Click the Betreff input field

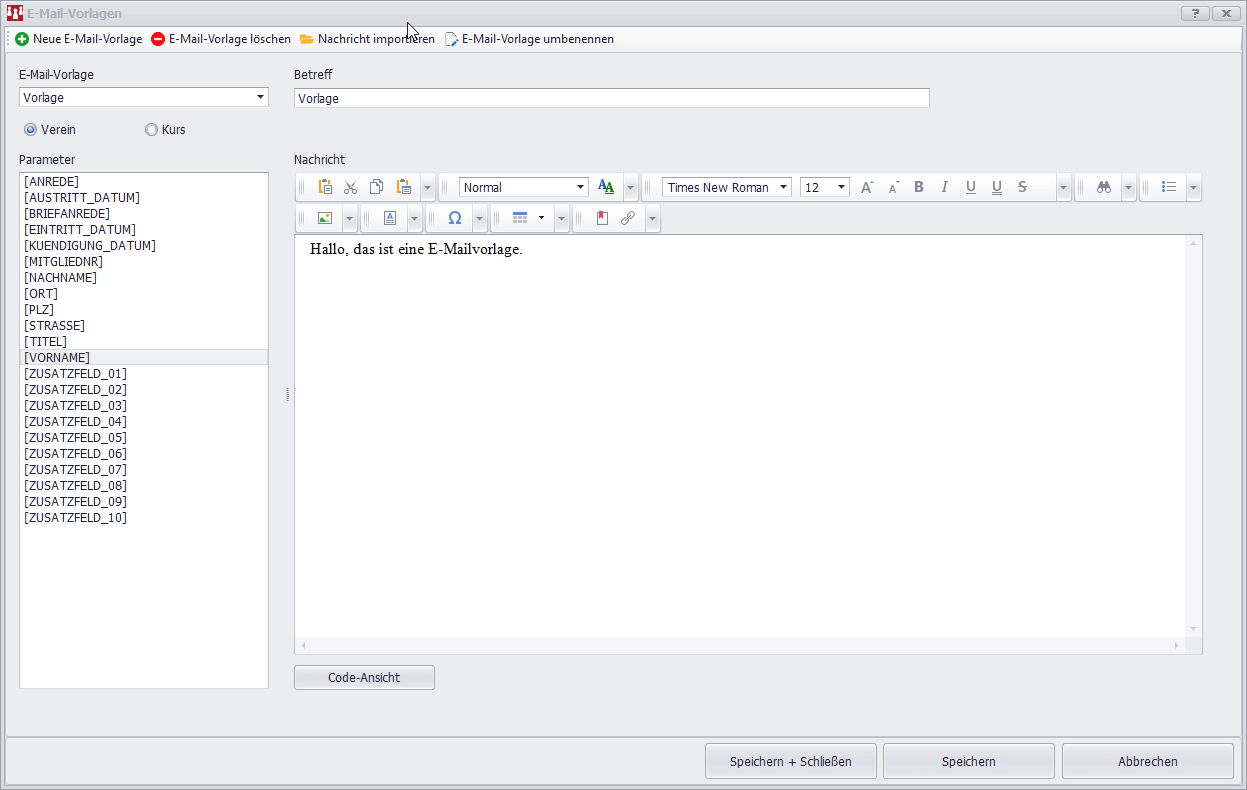point(611,98)
